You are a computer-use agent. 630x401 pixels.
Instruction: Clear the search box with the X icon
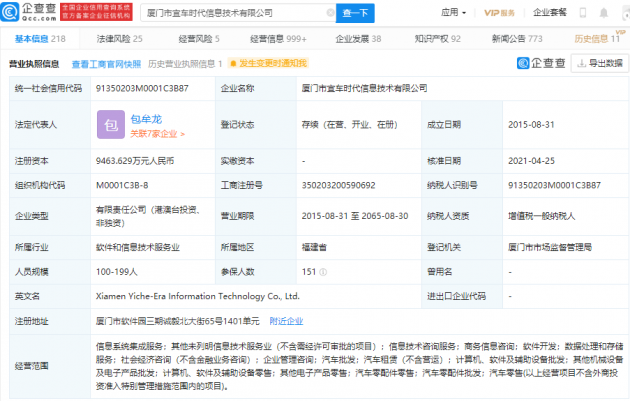coord(330,13)
